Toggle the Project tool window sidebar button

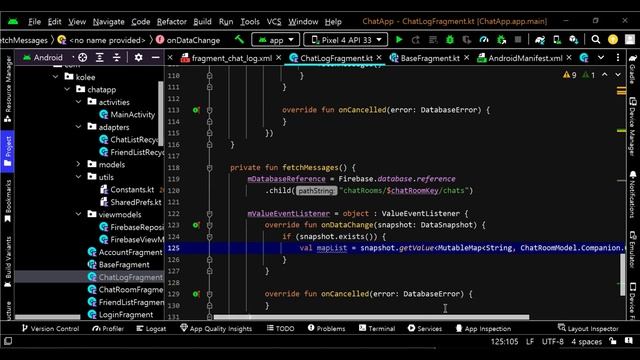coord(7,151)
